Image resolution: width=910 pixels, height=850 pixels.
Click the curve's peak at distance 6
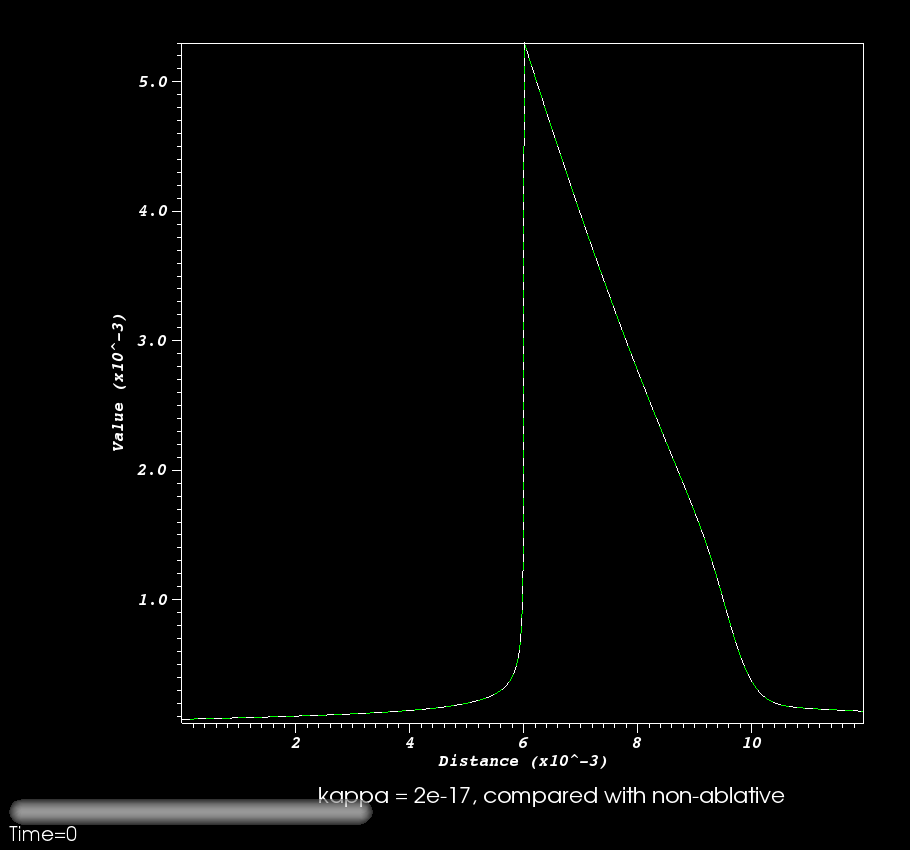coord(525,45)
